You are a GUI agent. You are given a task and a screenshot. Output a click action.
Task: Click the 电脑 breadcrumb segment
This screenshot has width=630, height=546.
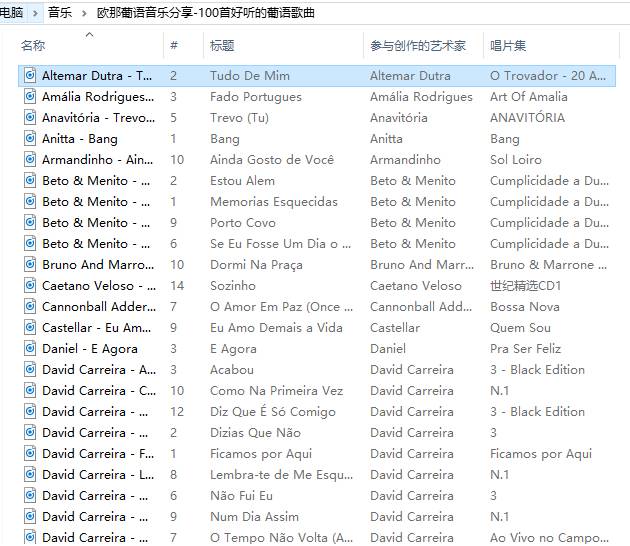pyautogui.click(x=11, y=12)
